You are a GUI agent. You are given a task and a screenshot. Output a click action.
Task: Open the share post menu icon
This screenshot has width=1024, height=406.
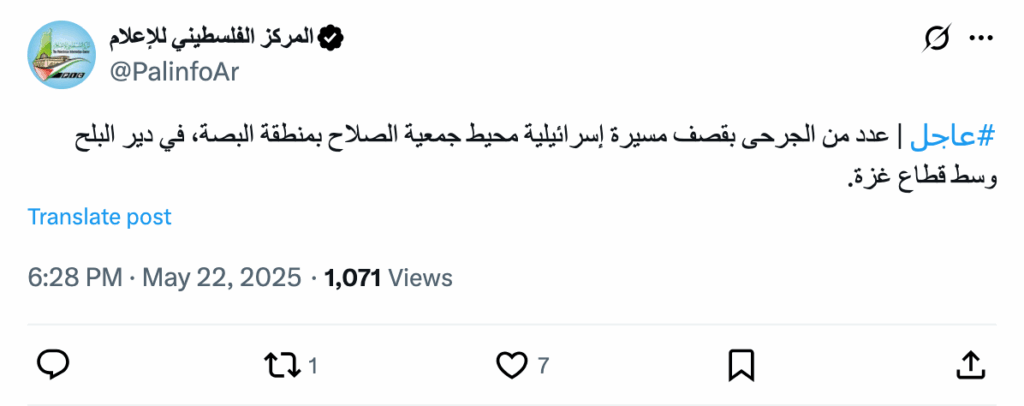(970, 365)
